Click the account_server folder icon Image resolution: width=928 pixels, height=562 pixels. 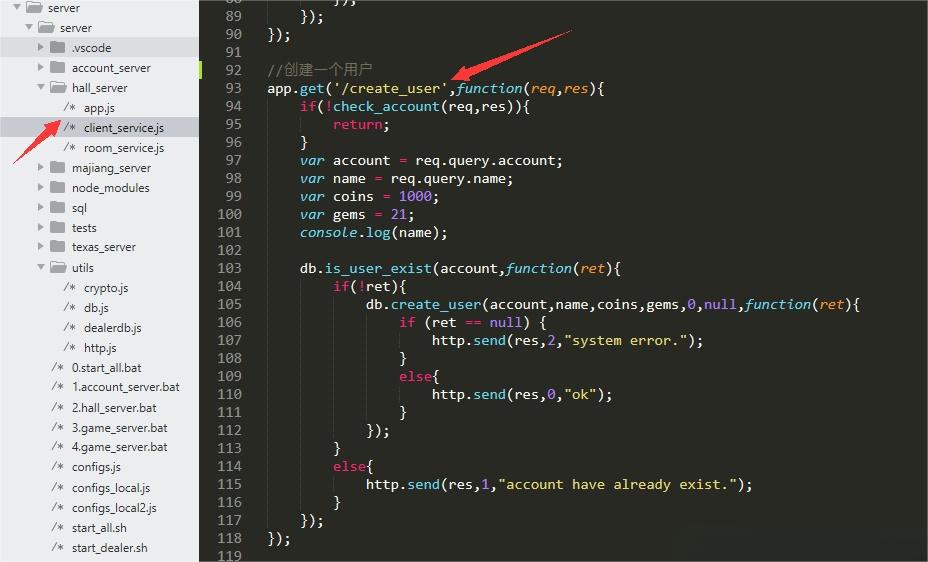tap(57, 67)
